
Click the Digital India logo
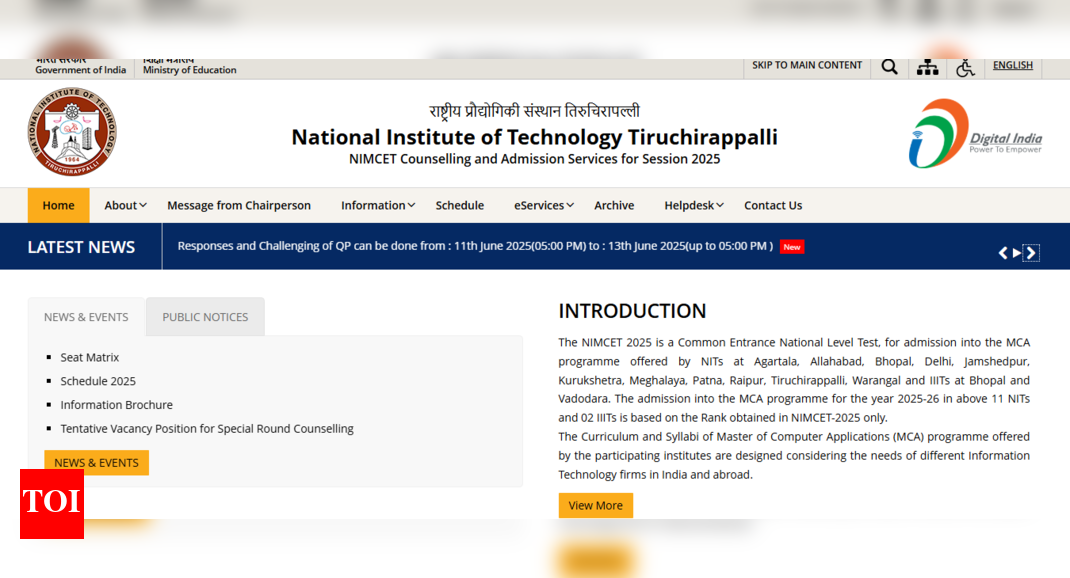pyautogui.click(x=975, y=134)
